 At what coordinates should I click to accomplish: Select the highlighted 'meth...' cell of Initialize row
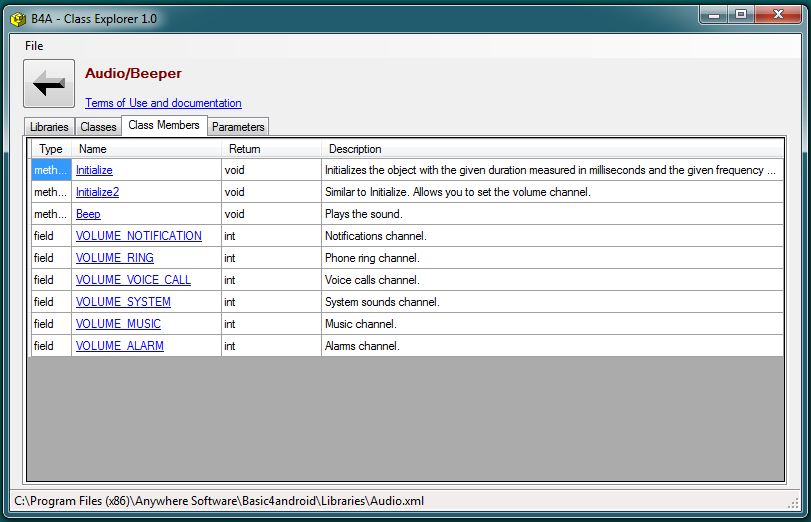coord(51,170)
